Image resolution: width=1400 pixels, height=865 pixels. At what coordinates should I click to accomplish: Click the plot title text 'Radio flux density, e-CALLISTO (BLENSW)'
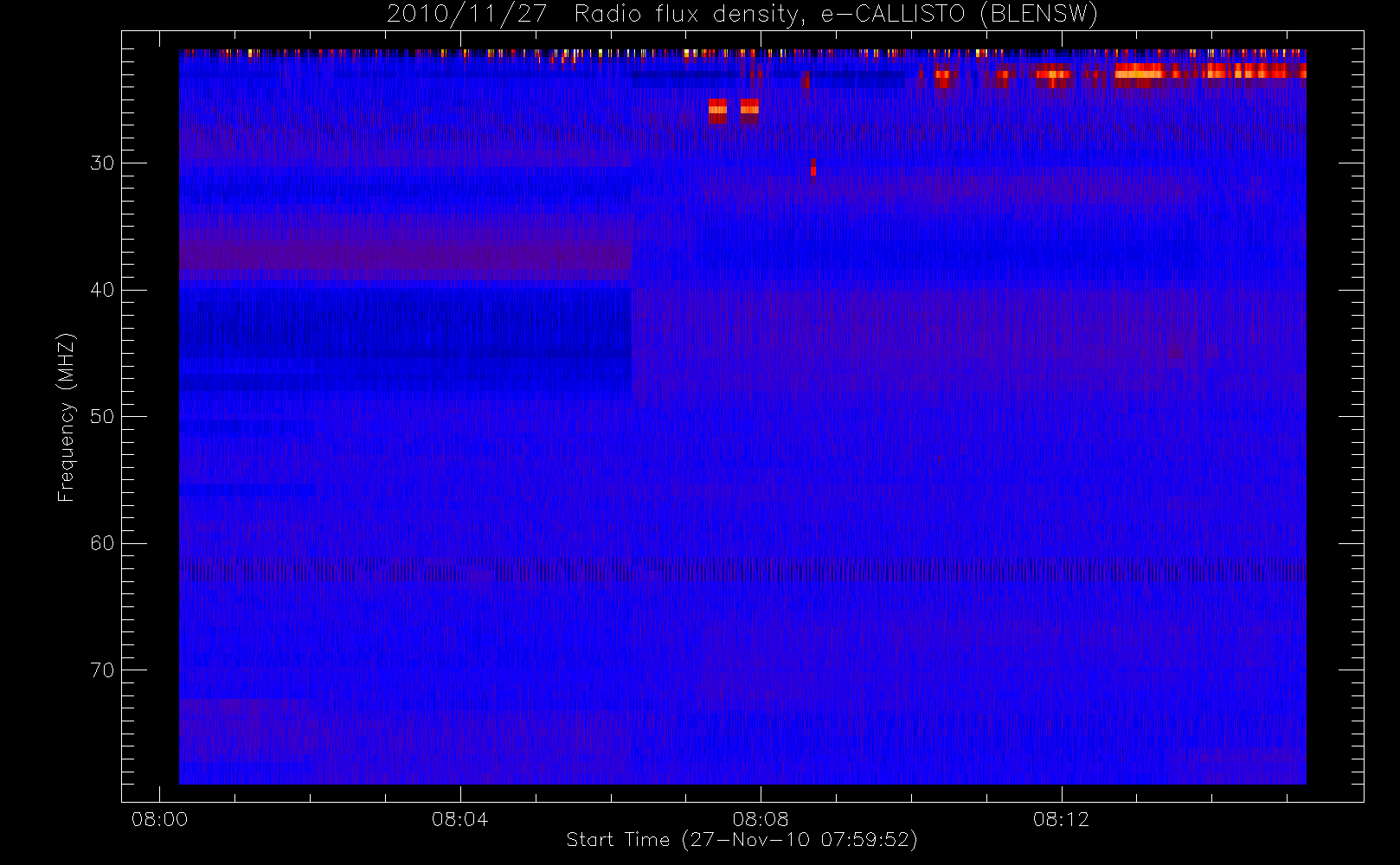tap(836, 15)
